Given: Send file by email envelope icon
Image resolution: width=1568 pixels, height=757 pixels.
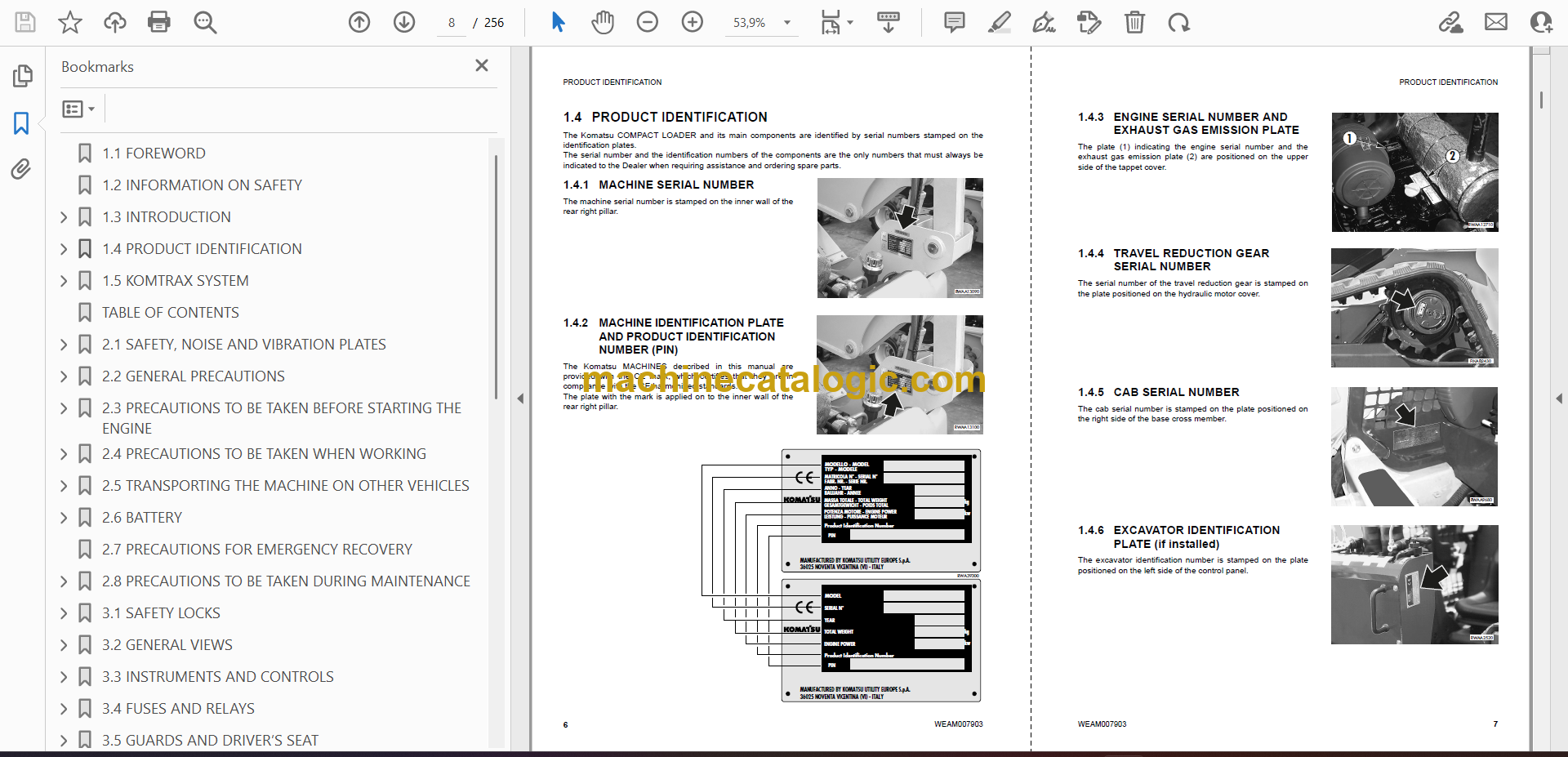Looking at the screenshot, I should coord(1496,22).
